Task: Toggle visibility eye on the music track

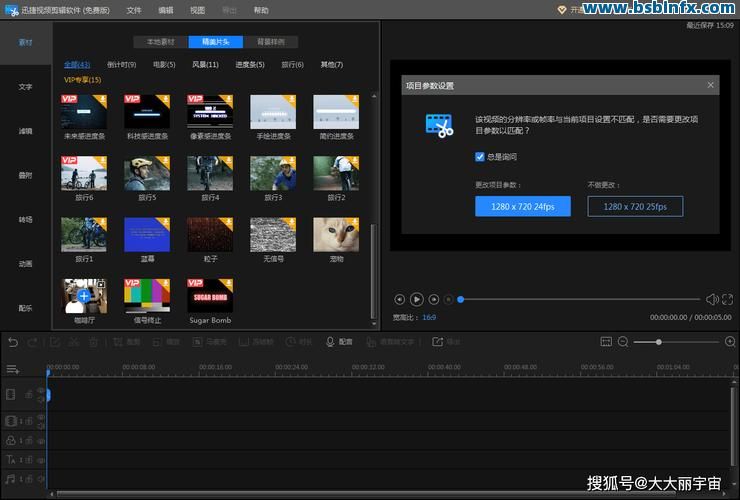Action: tap(41, 479)
